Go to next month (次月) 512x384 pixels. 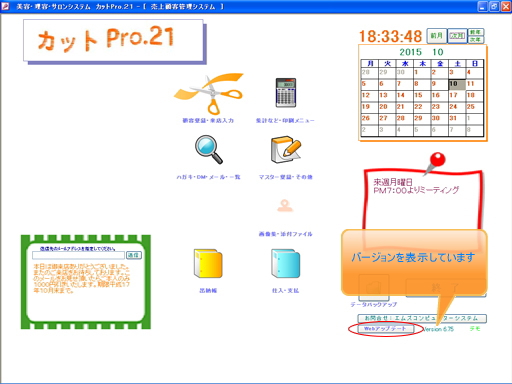(457, 36)
